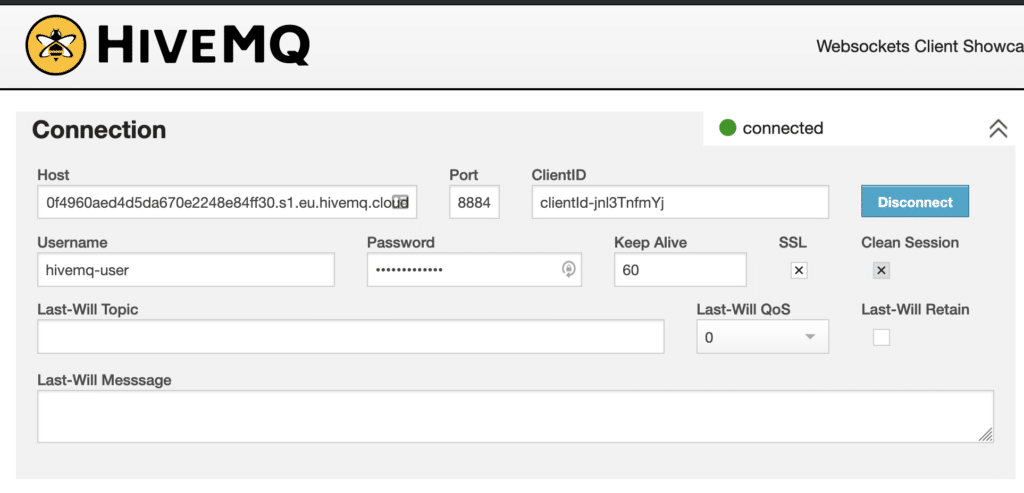Click the autofill icon inside Host field
Image resolution: width=1024 pixels, height=493 pixels.
point(400,202)
